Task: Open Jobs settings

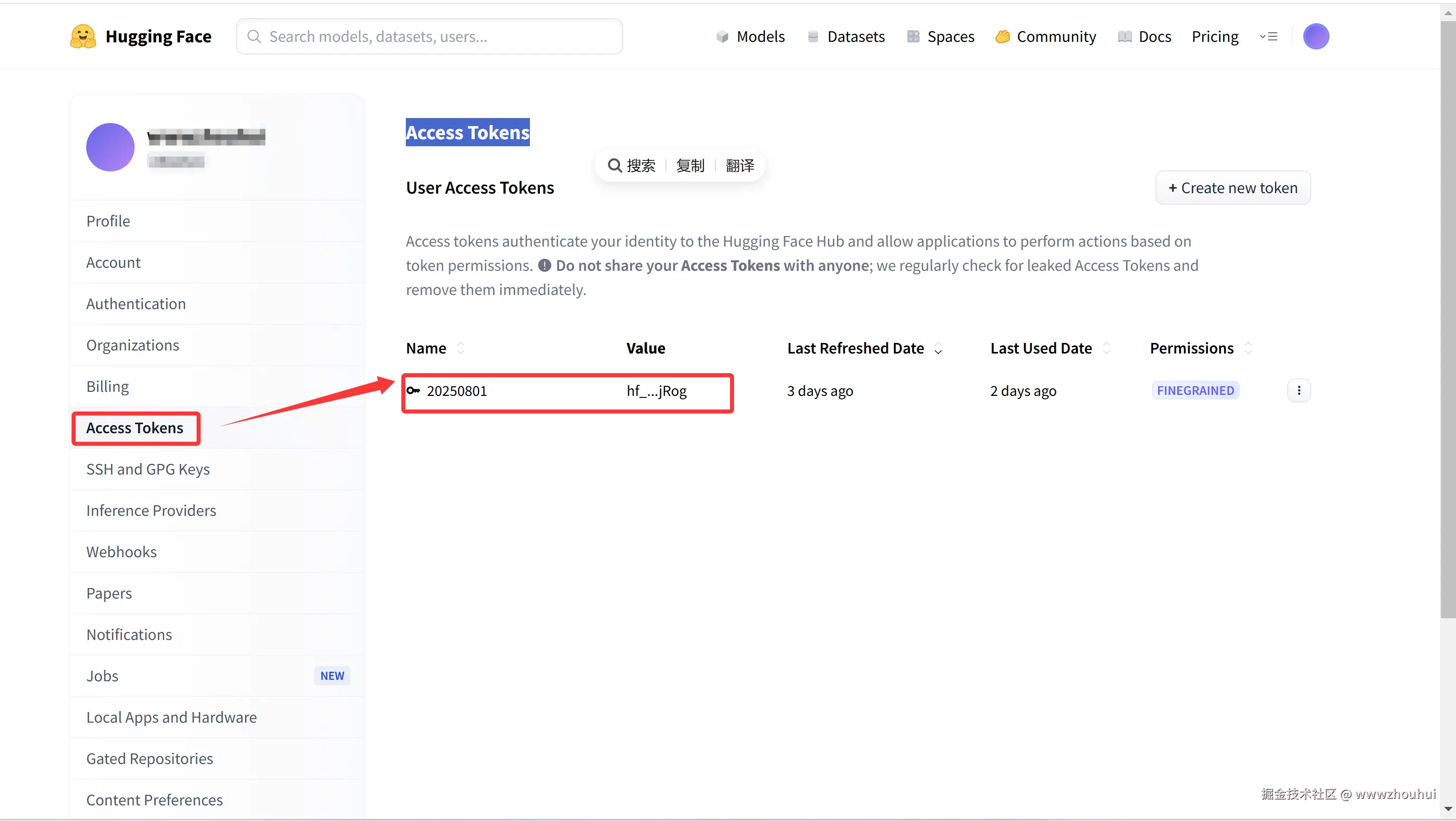Action: point(218,676)
